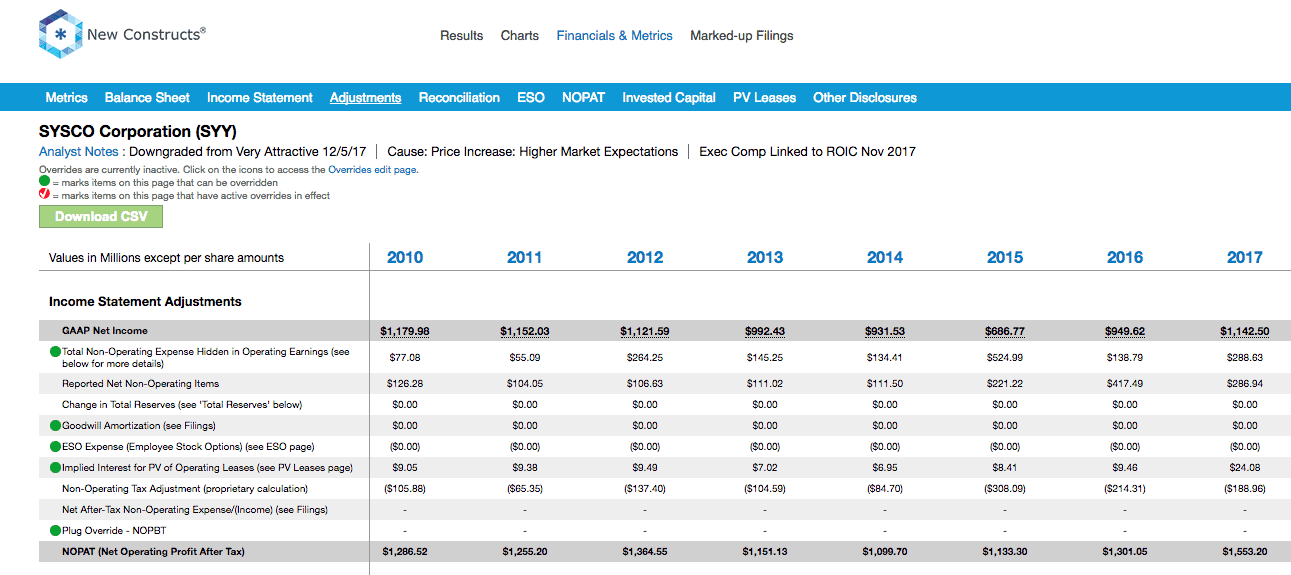Click the Income Statement Adjustments heading
Screen dimensions: 1291x575
[x=145, y=301]
